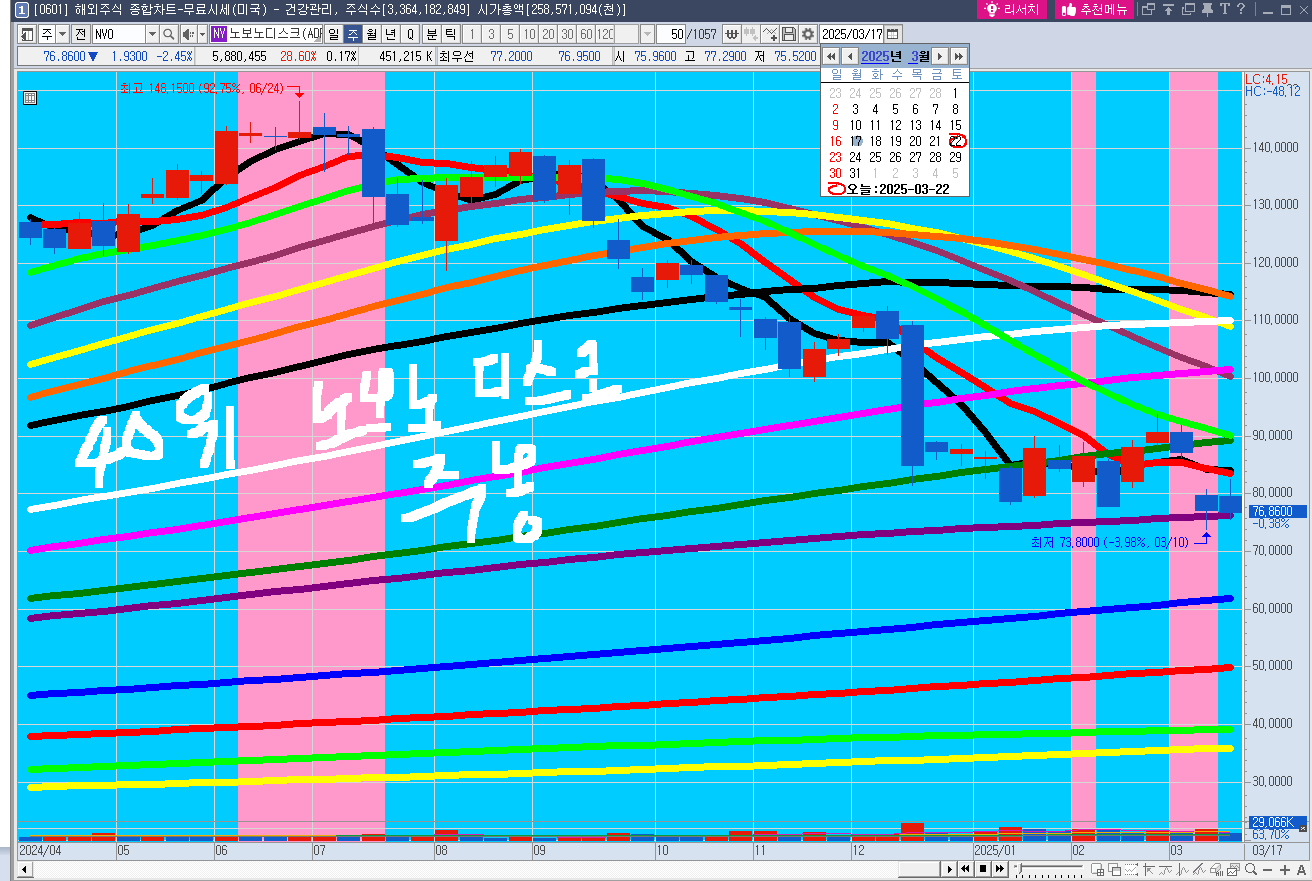Click the minus zoom-out icon at bottom
Viewport: 1312px width, 881px height.
tap(1268, 870)
